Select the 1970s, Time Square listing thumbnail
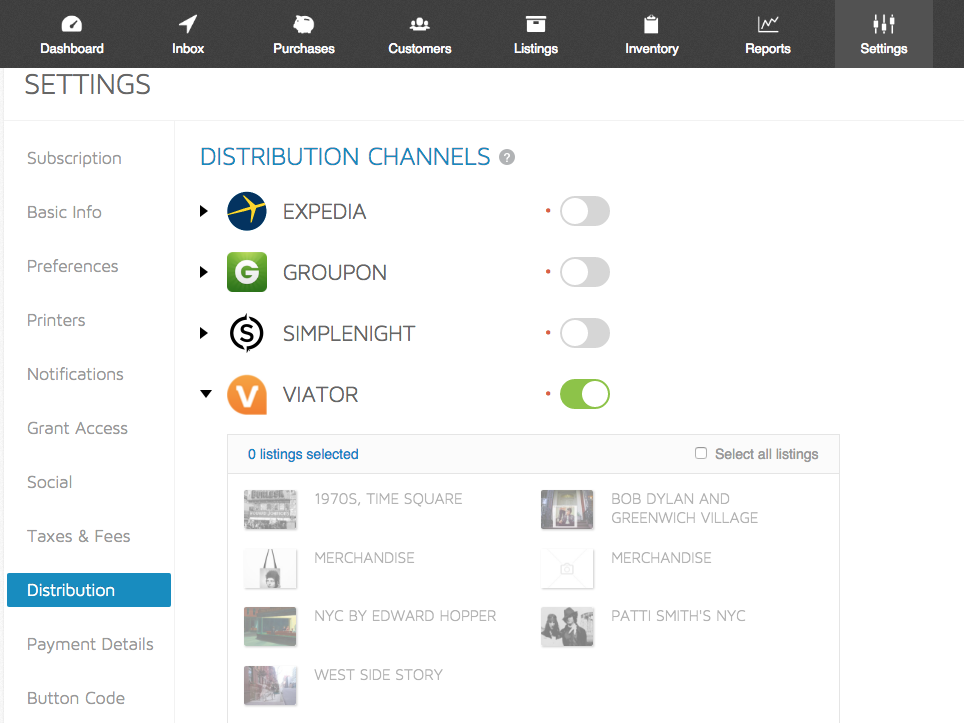Image resolution: width=964 pixels, height=723 pixels. tap(270, 510)
